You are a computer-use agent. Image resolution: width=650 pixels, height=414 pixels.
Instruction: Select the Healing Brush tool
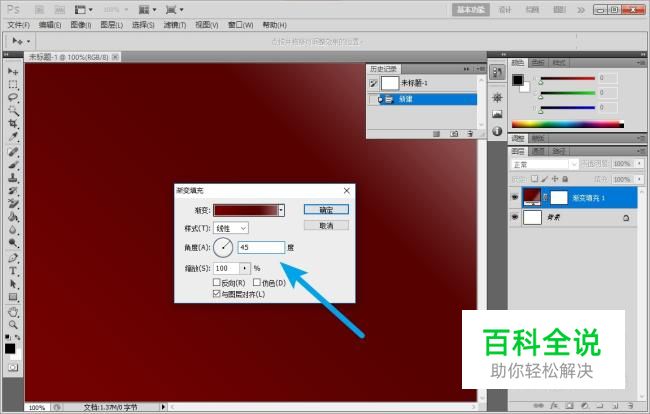pos(13,152)
